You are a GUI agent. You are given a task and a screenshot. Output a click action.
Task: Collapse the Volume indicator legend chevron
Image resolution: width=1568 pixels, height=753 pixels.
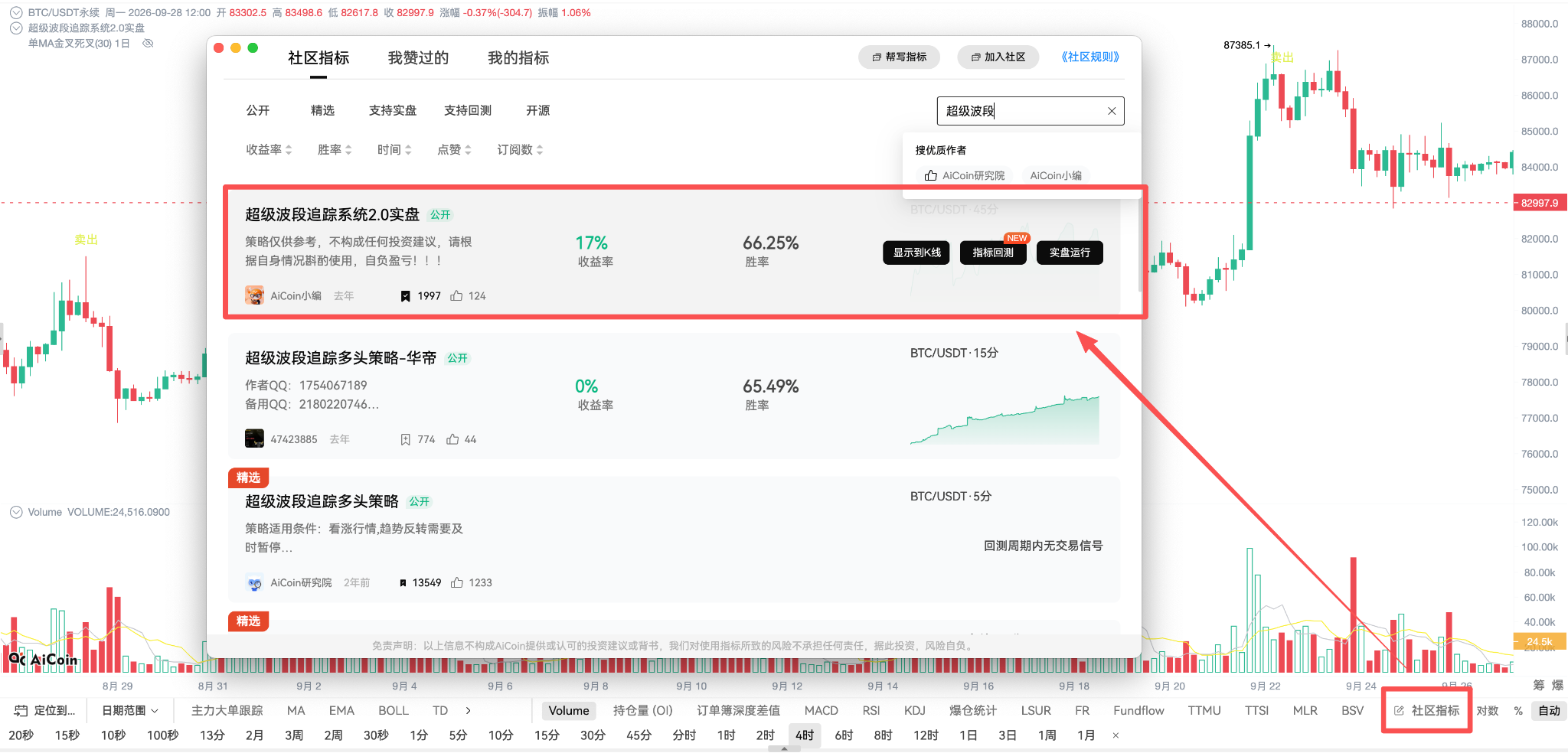(x=16, y=512)
